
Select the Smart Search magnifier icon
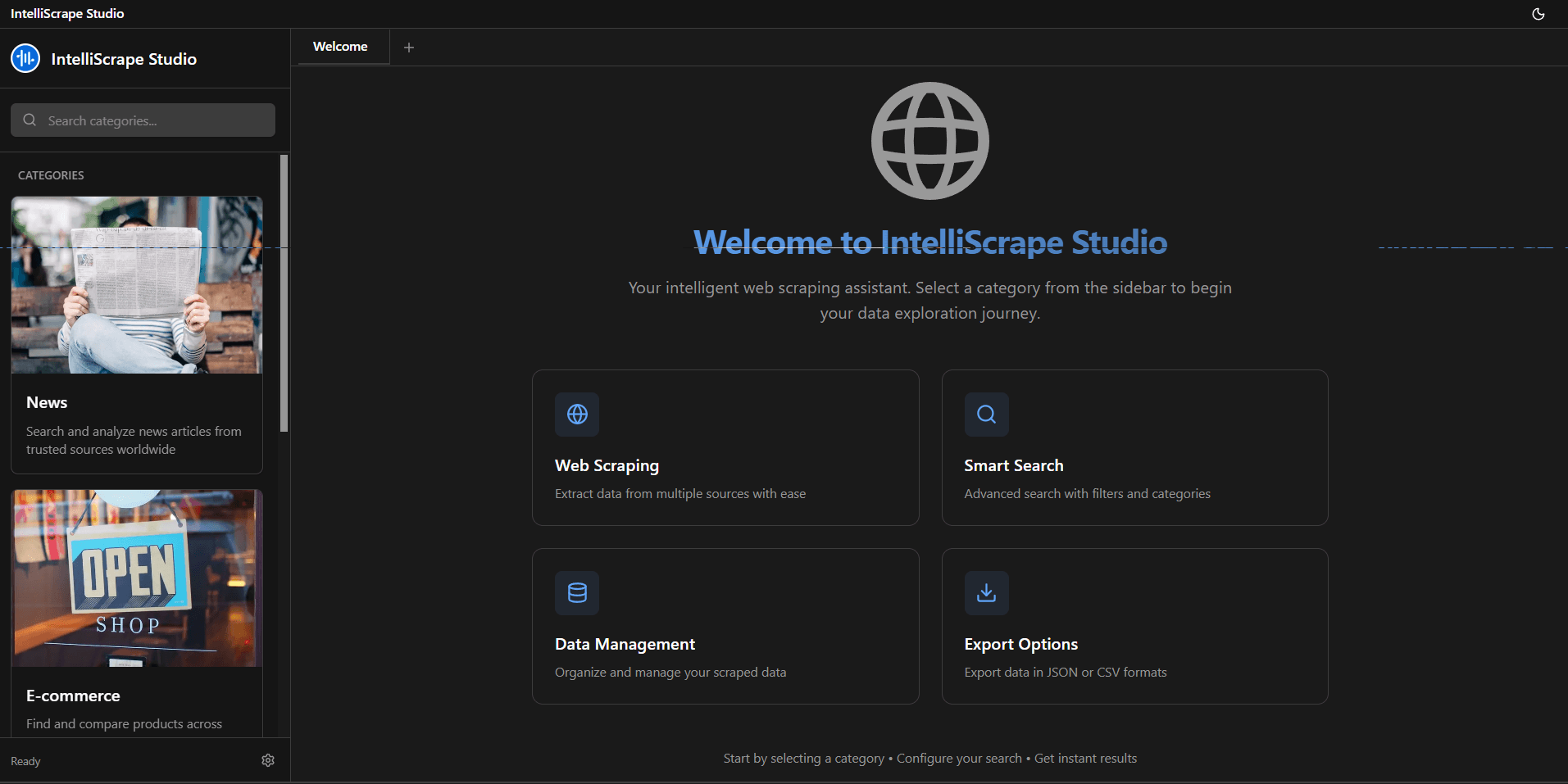[x=986, y=415]
